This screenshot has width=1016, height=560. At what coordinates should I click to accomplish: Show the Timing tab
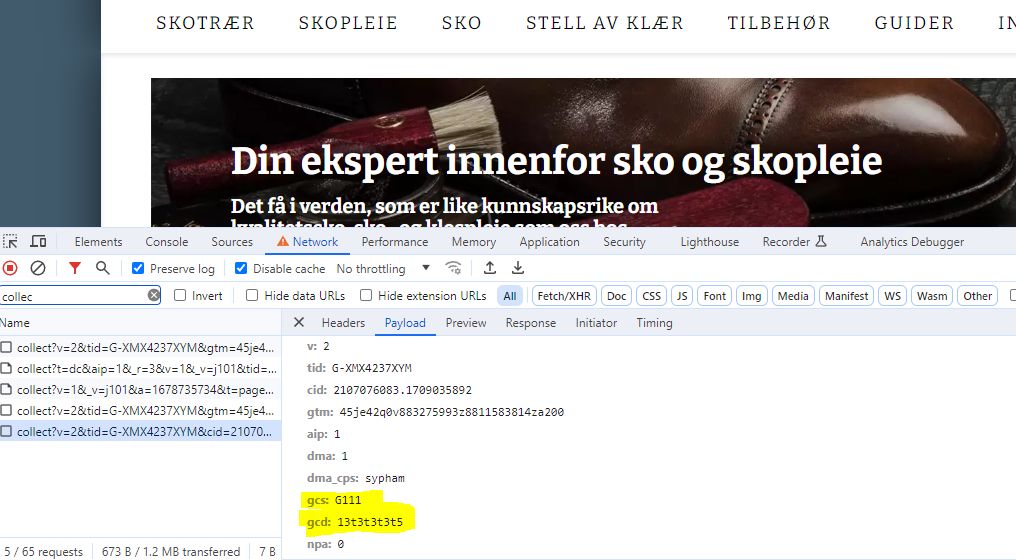click(654, 323)
